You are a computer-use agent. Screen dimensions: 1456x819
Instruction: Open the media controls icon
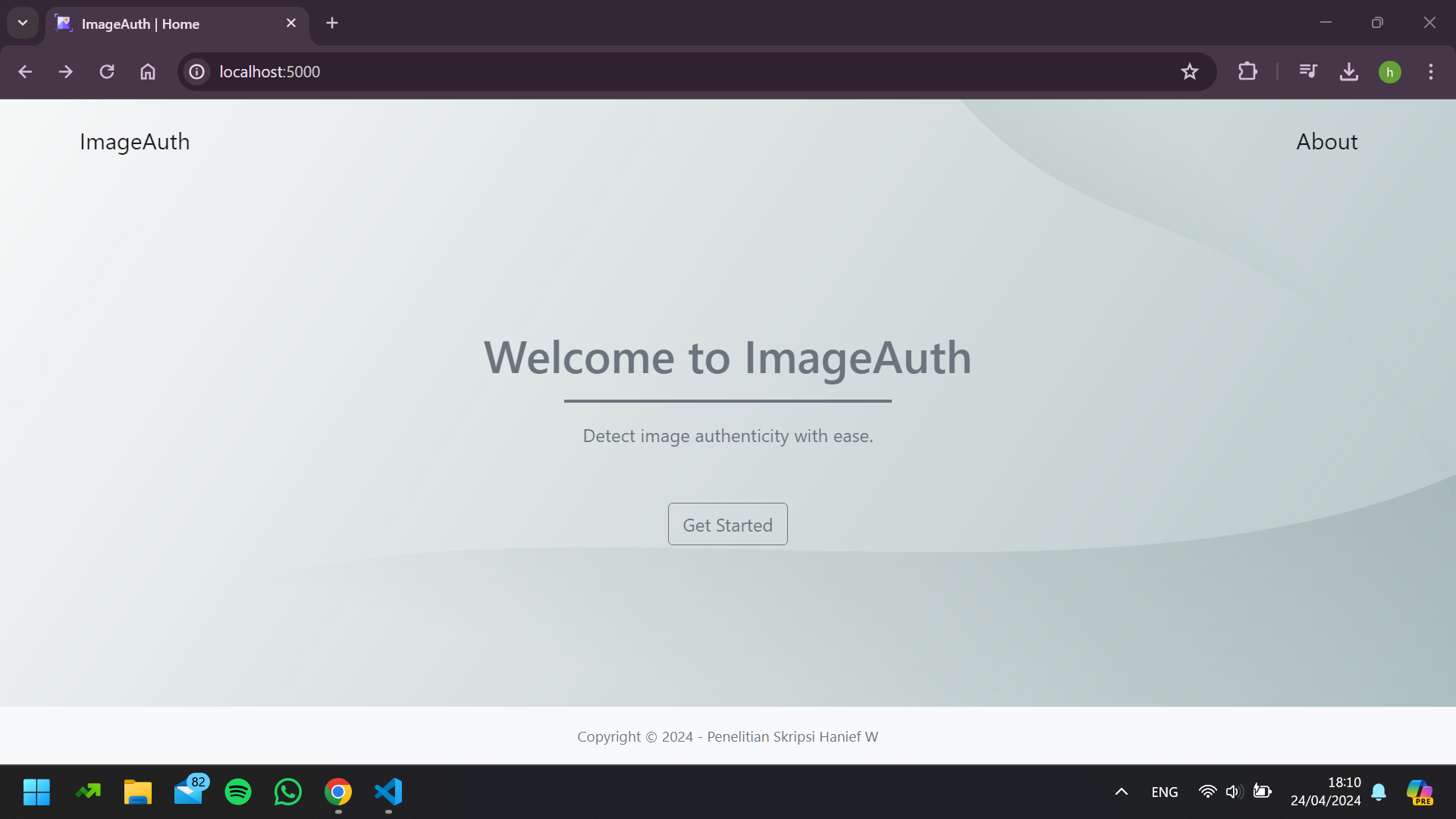pyautogui.click(x=1308, y=71)
